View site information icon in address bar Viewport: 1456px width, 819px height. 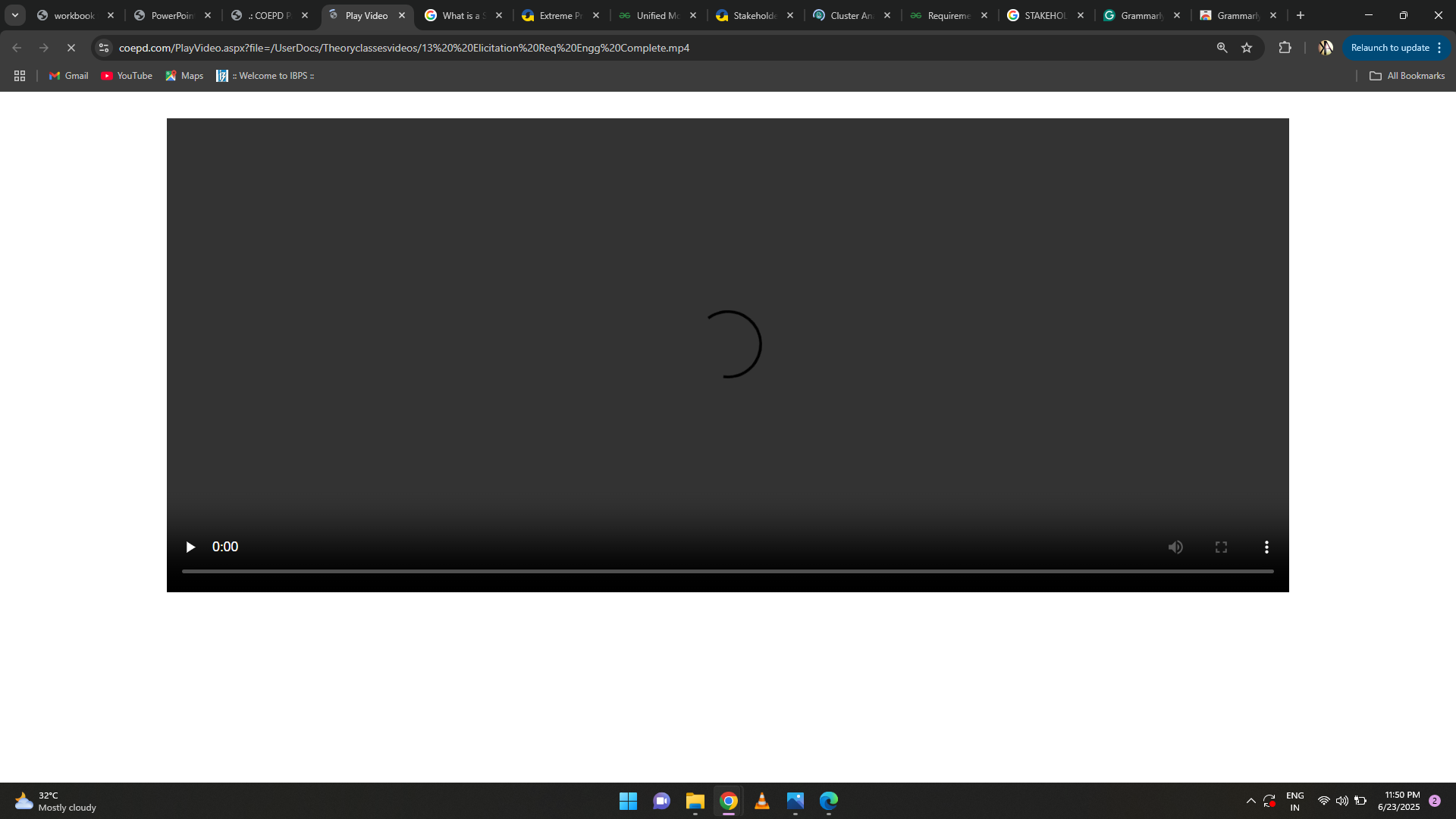104,48
